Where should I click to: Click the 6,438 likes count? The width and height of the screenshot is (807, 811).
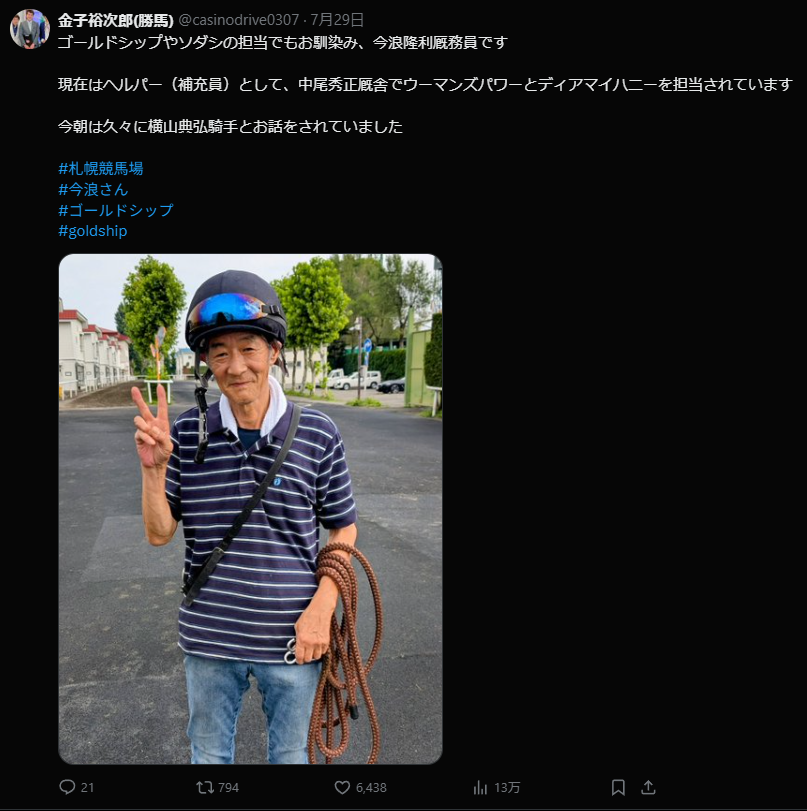point(371,788)
